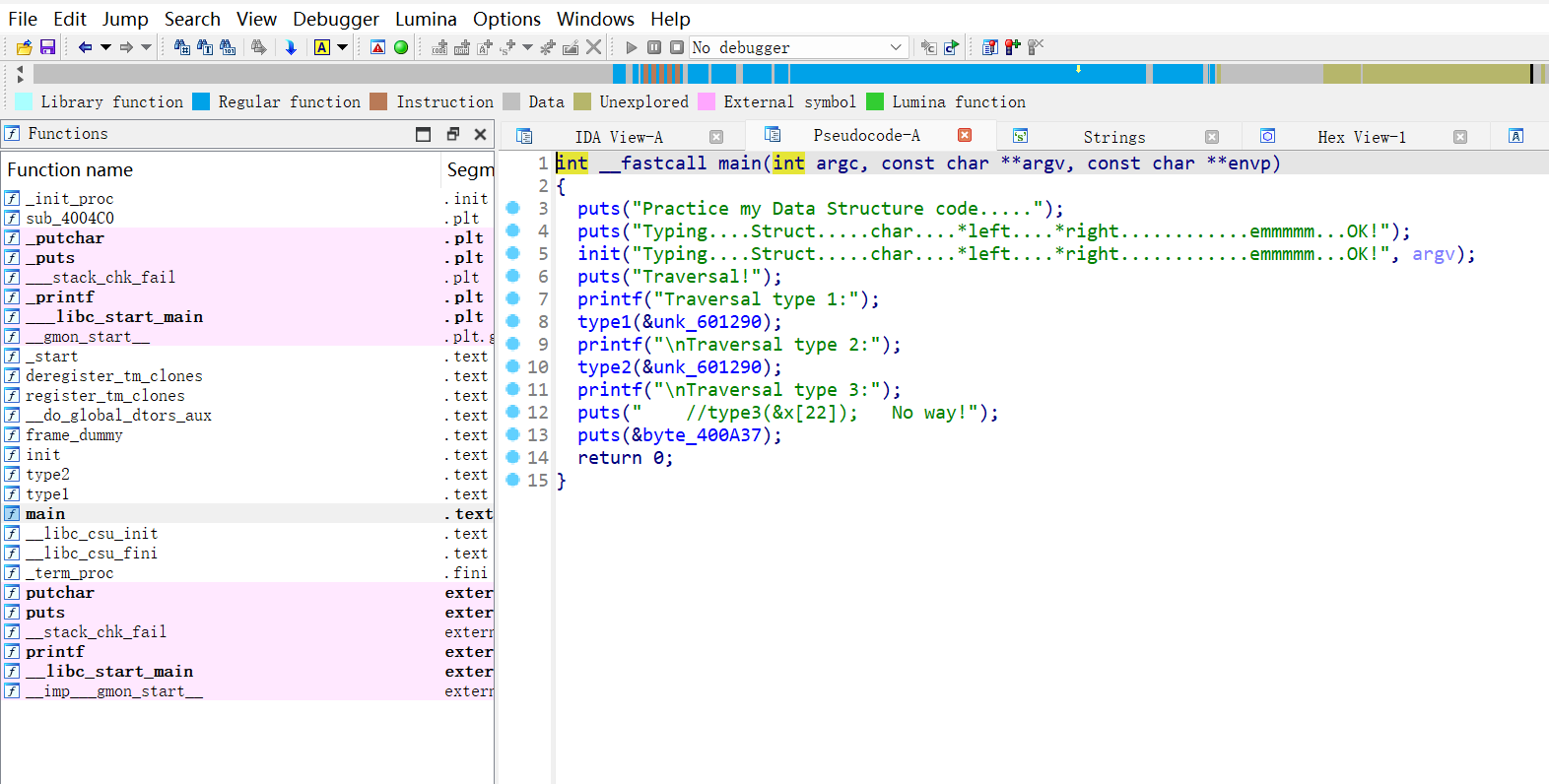1549x784 pixels.
Task: Click the Open file folder icon
Action: coord(25,47)
